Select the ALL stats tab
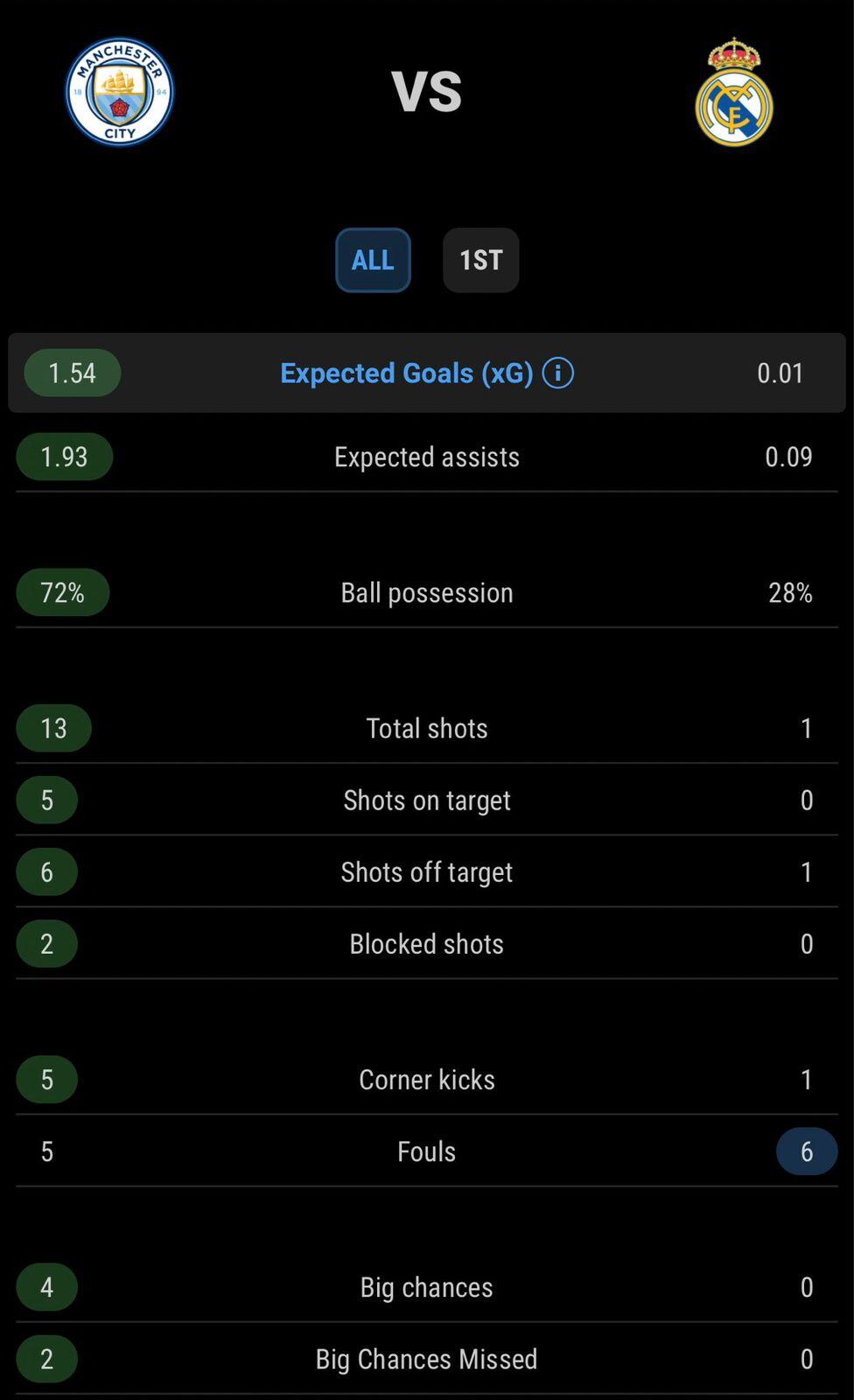This screenshot has width=854, height=1400. (x=373, y=260)
